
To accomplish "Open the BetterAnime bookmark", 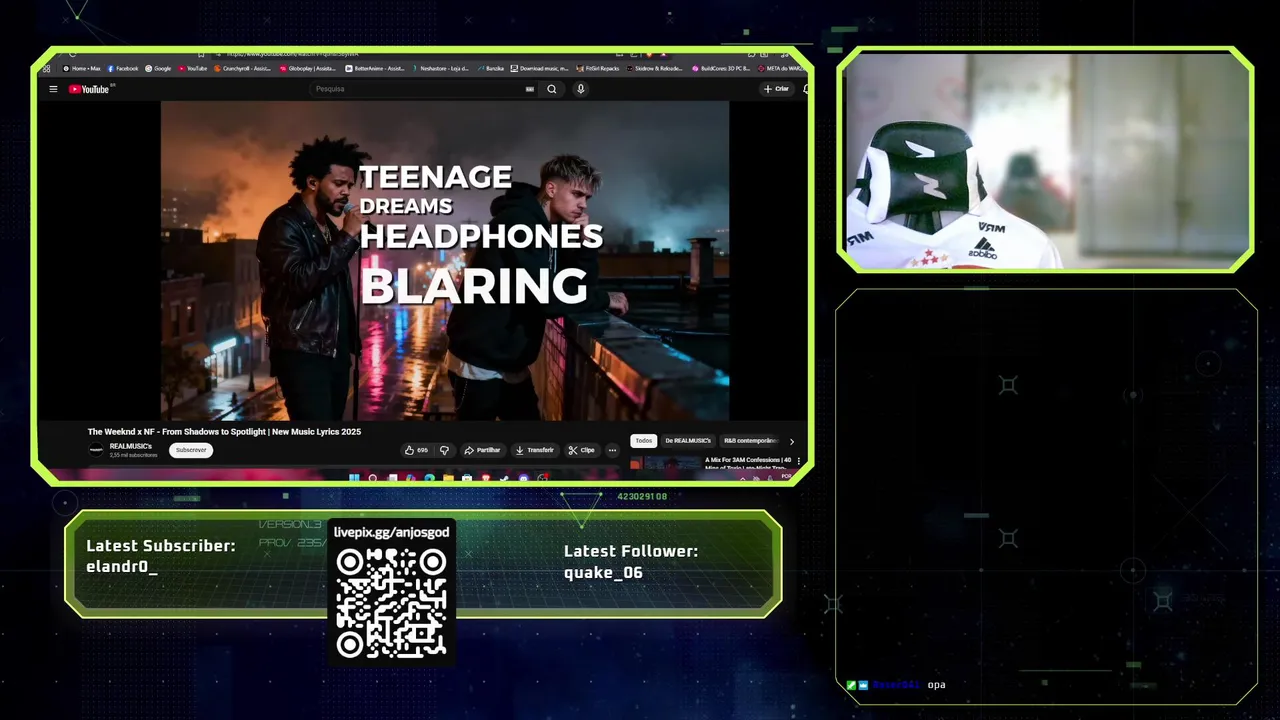I will click(x=375, y=69).
